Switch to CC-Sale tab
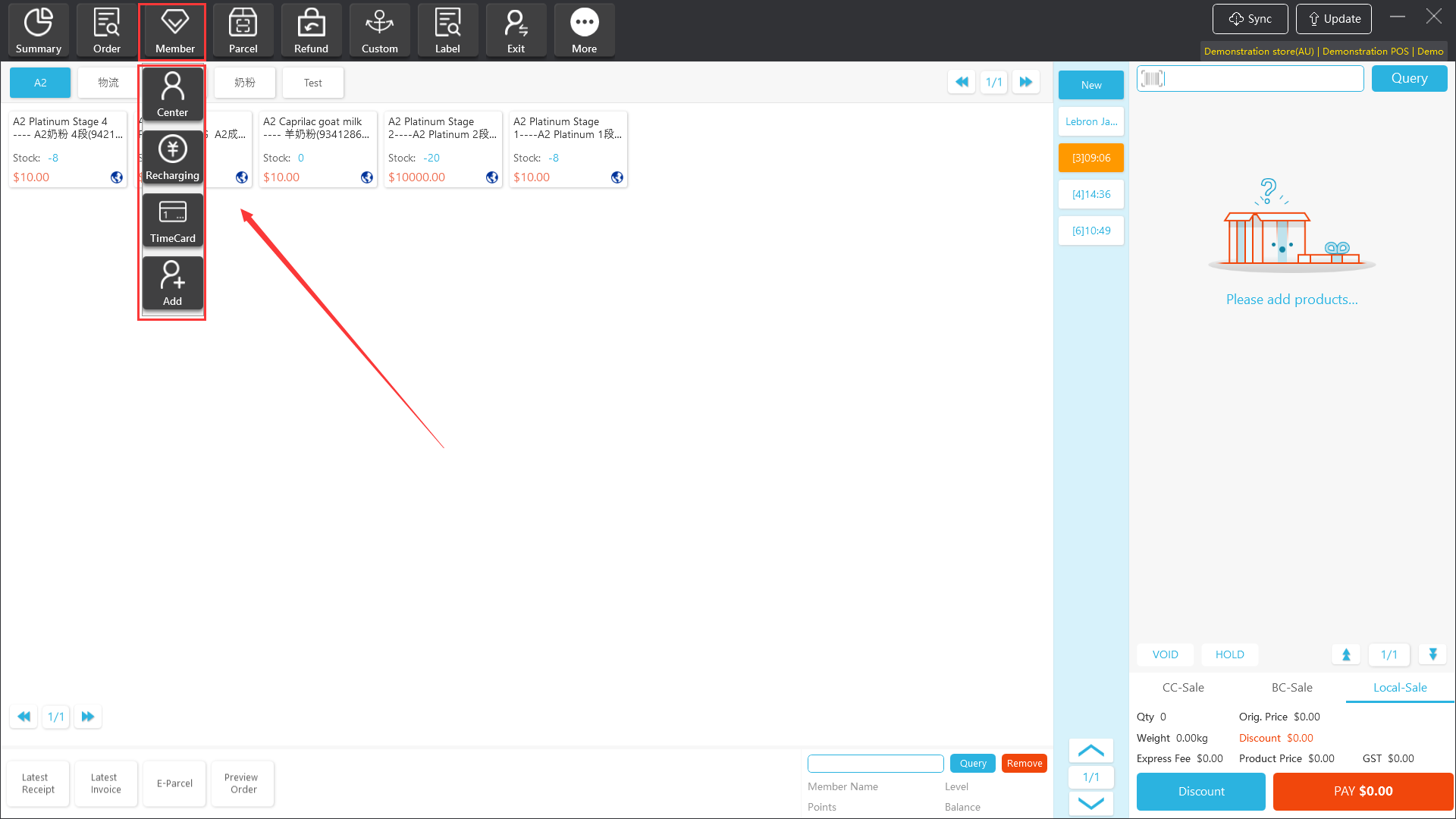Viewport: 1456px width, 819px height. [1183, 687]
